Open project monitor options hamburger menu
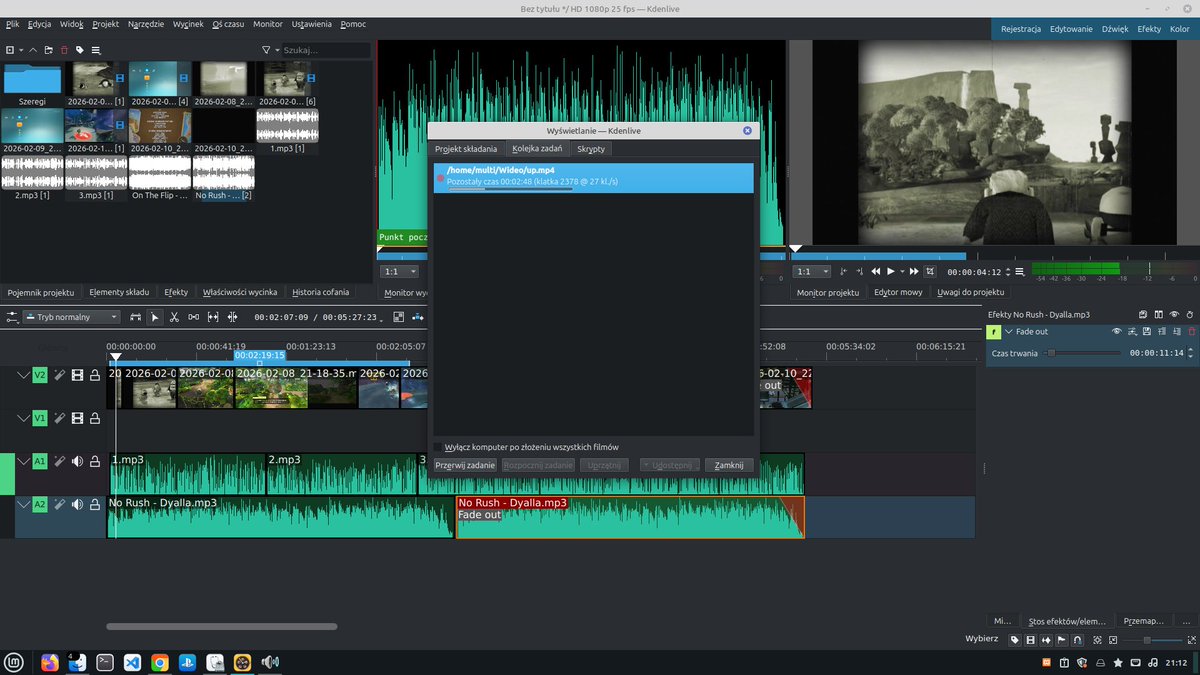1200x675 pixels. coord(1019,272)
